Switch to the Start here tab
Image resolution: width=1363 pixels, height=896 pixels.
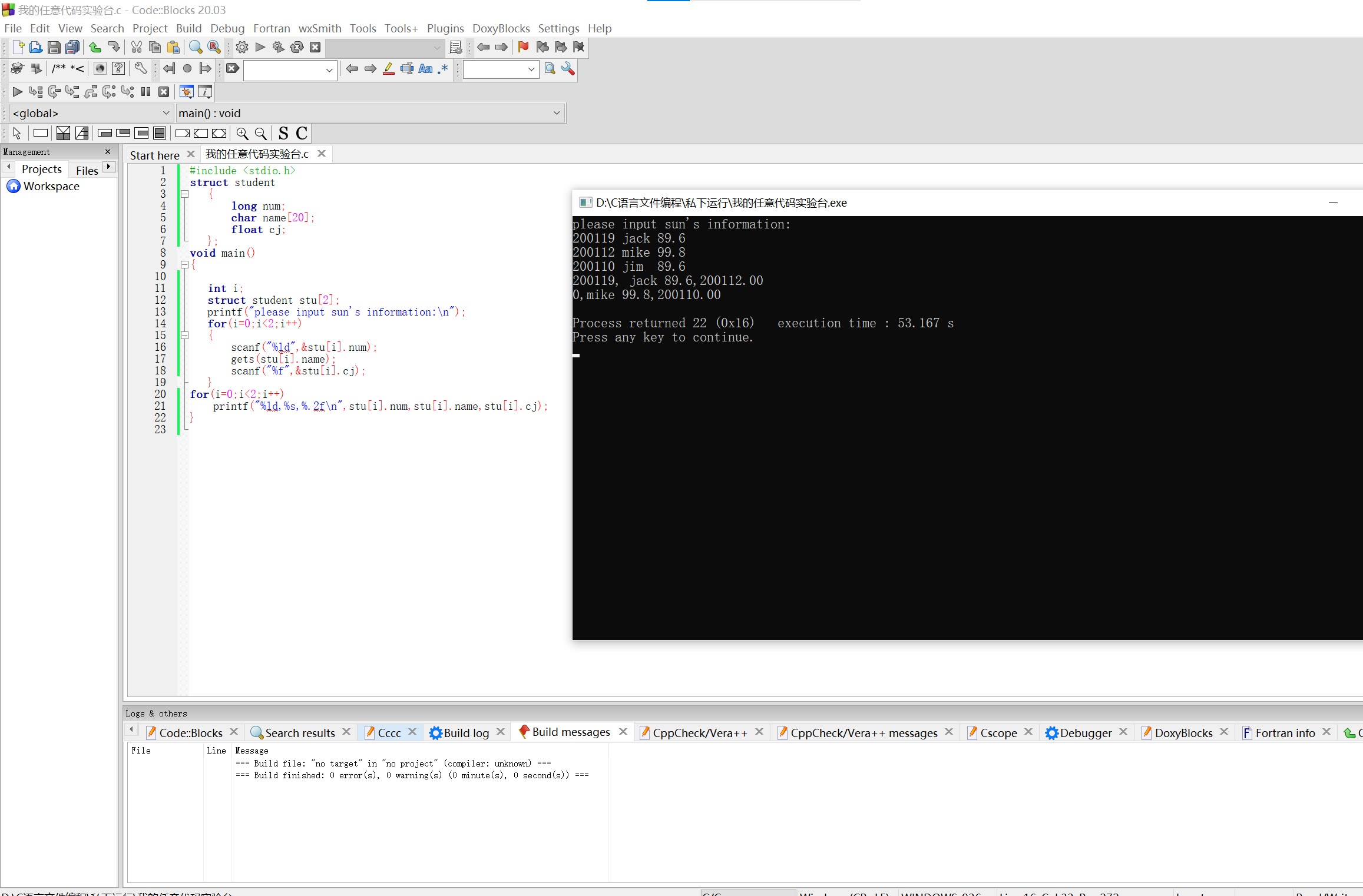click(x=154, y=155)
